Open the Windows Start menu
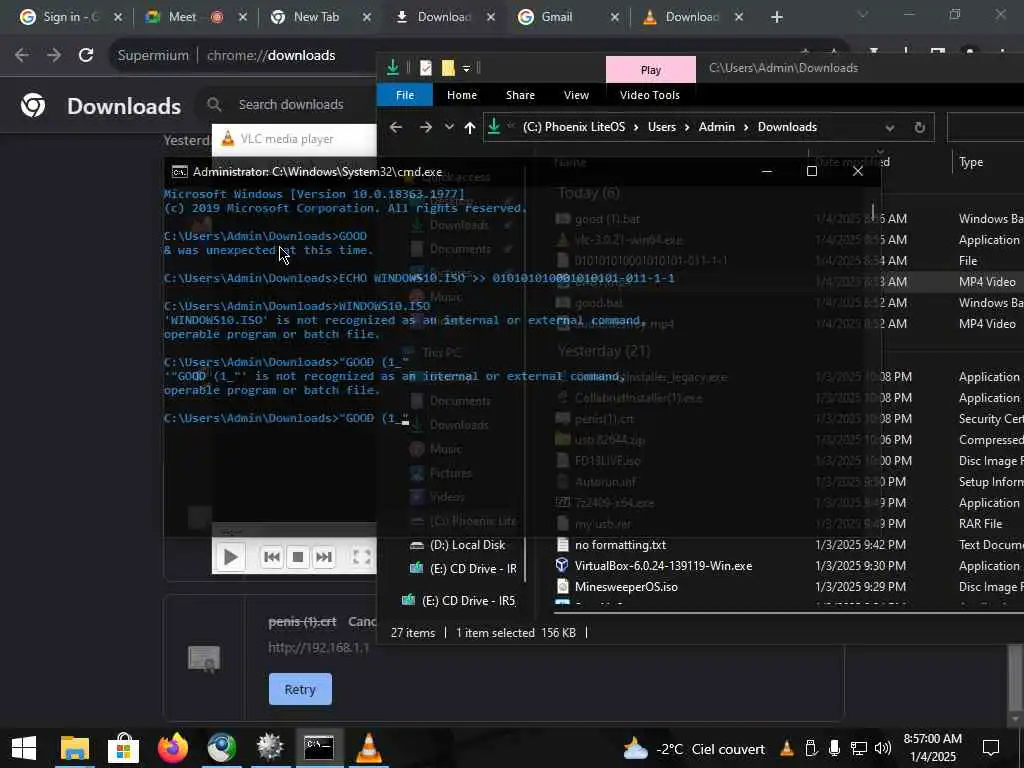The height and width of the screenshot is (768, 1024). [24, 748]
